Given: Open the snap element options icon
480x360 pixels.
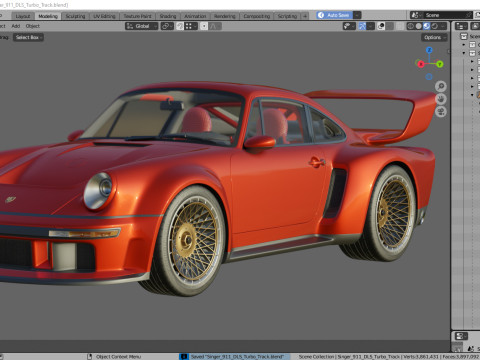Looking at the screenshot, I should click(x=191, y=26).
